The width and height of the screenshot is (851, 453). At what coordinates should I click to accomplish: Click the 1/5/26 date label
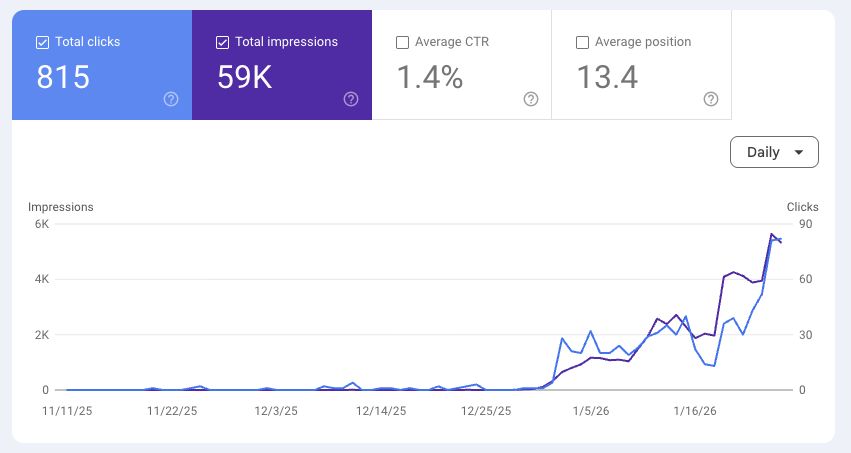tap(591, 411)
